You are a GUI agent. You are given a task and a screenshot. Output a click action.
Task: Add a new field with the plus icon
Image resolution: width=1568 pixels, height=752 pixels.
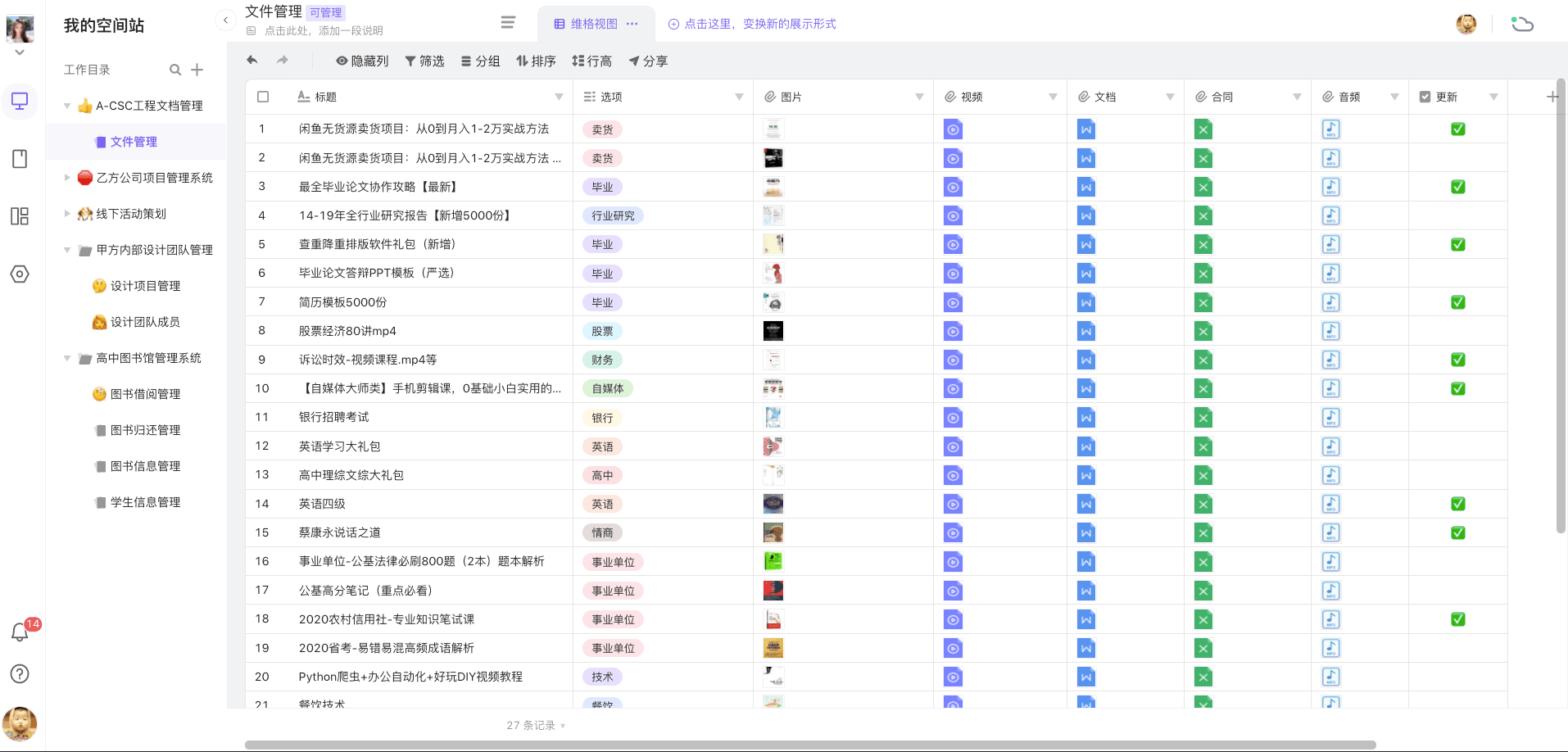tap(1551, 96)
